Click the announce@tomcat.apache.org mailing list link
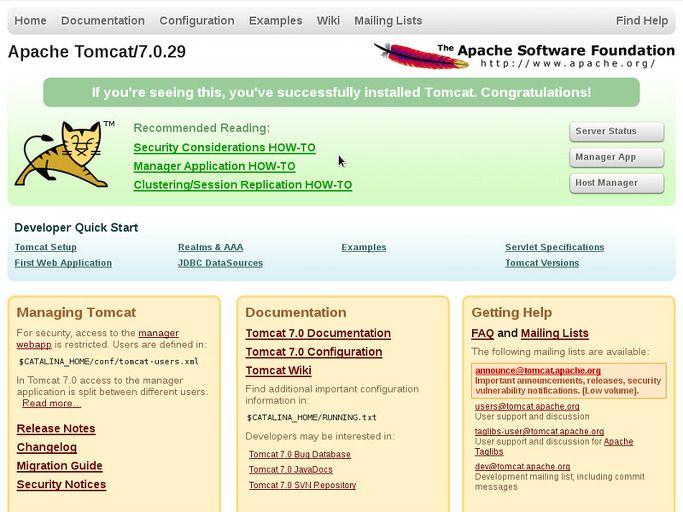 click(538, 370)
